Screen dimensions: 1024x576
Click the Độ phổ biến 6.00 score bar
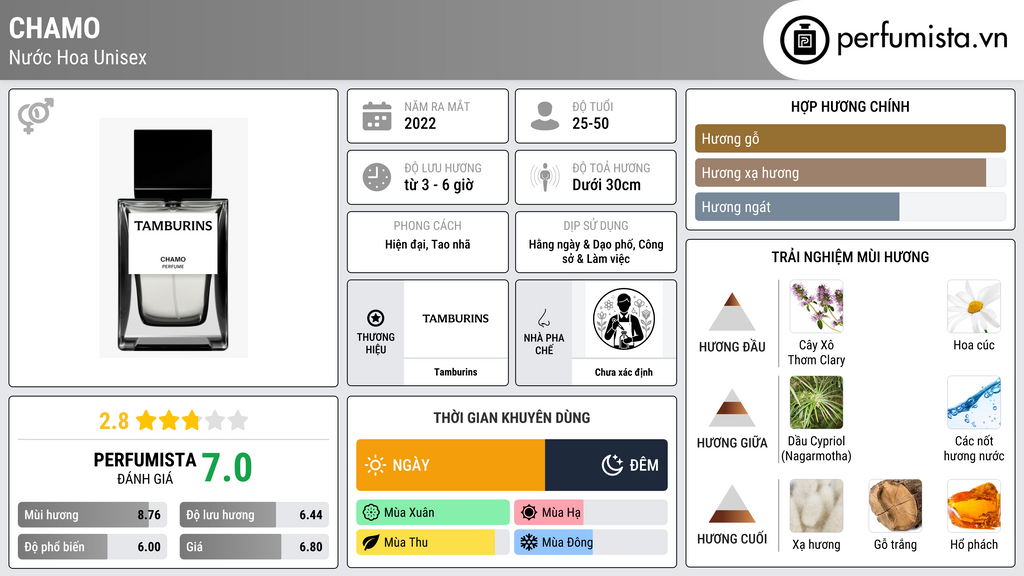pos(92,547)
